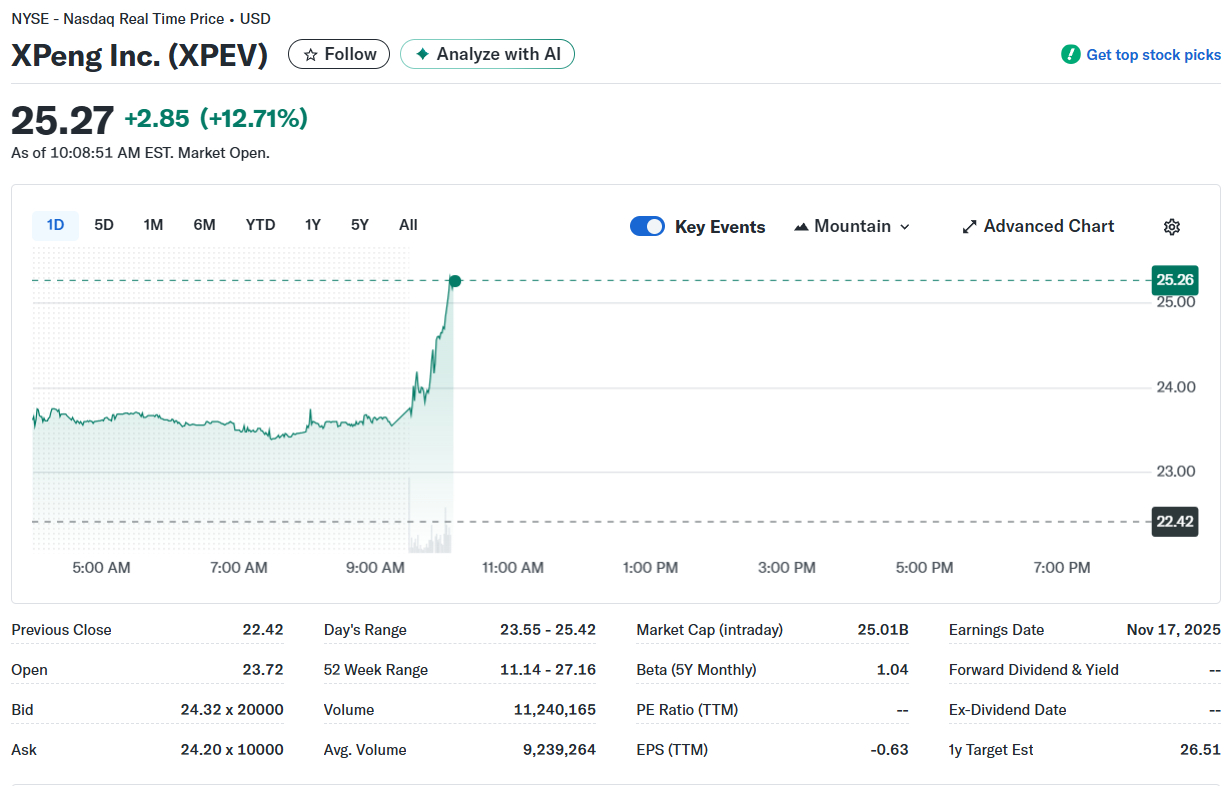Screen dimensions: 1231x786
Task: Click the large 25.27 price
Action: tap(62, 121)
